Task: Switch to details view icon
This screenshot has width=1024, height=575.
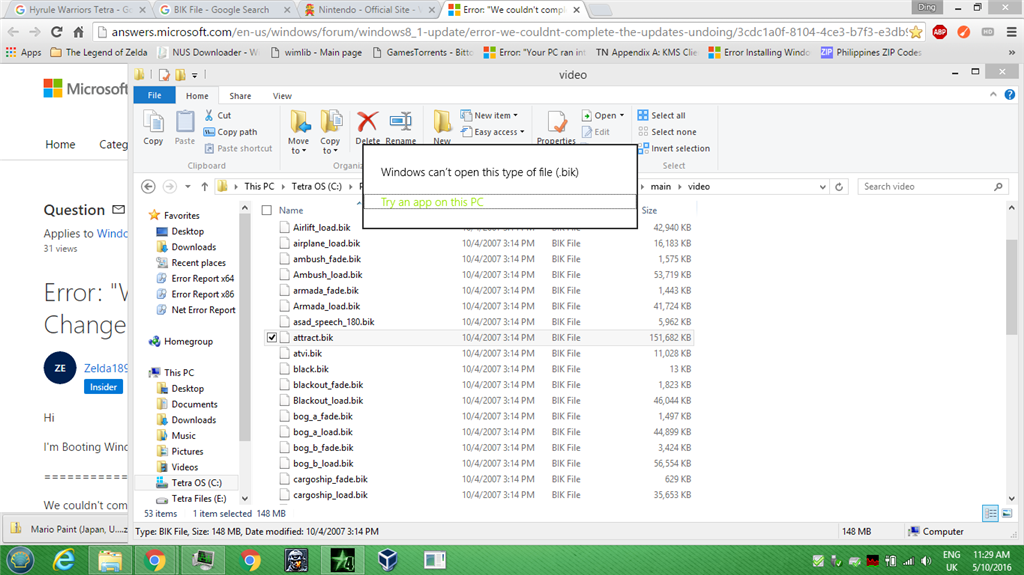Action: pos(990,514)
